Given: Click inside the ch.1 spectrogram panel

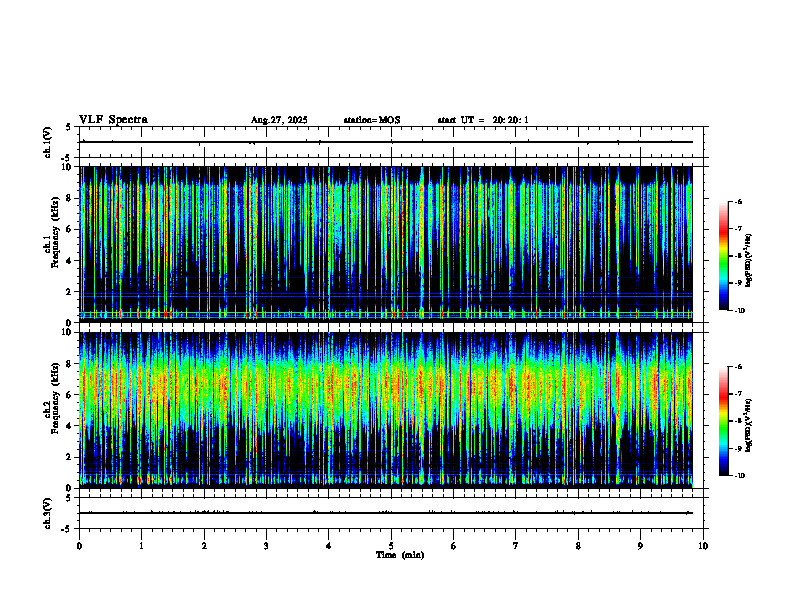Looking at the screenshot, I should 386,244.
